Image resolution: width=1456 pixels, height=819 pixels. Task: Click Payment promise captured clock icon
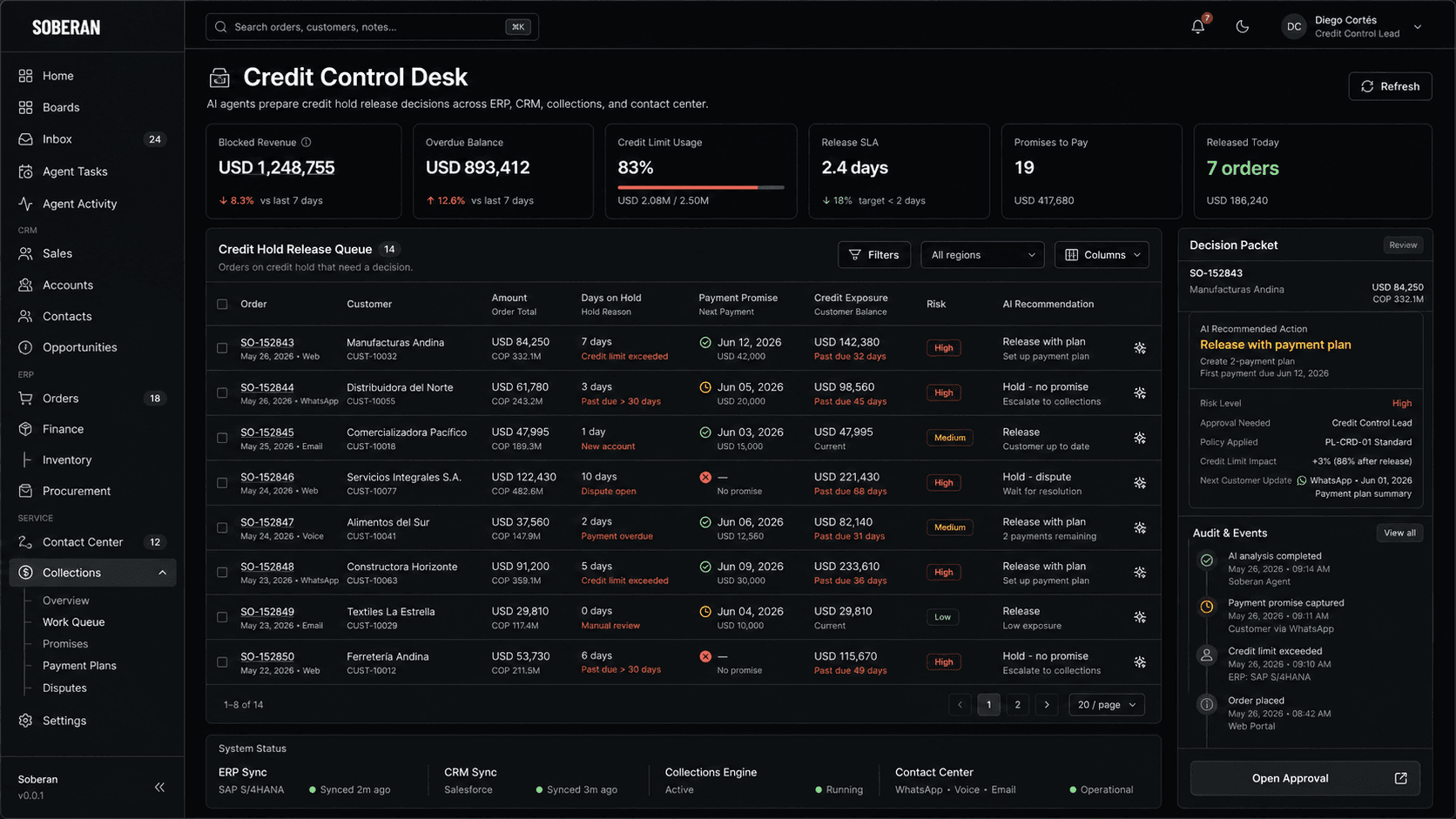coord(1207,607)
